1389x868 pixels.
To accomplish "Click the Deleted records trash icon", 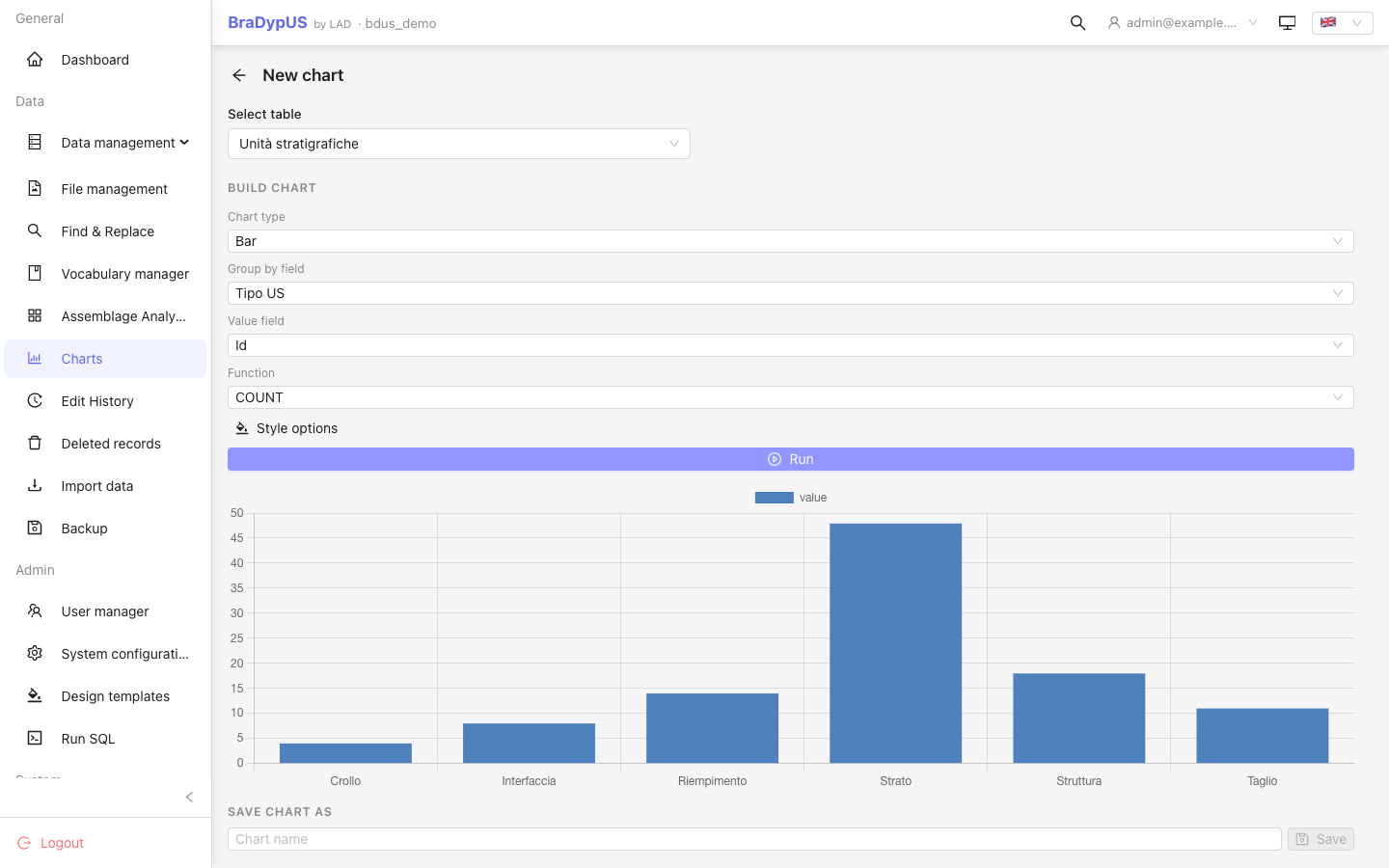I will (x=35, y=444).
